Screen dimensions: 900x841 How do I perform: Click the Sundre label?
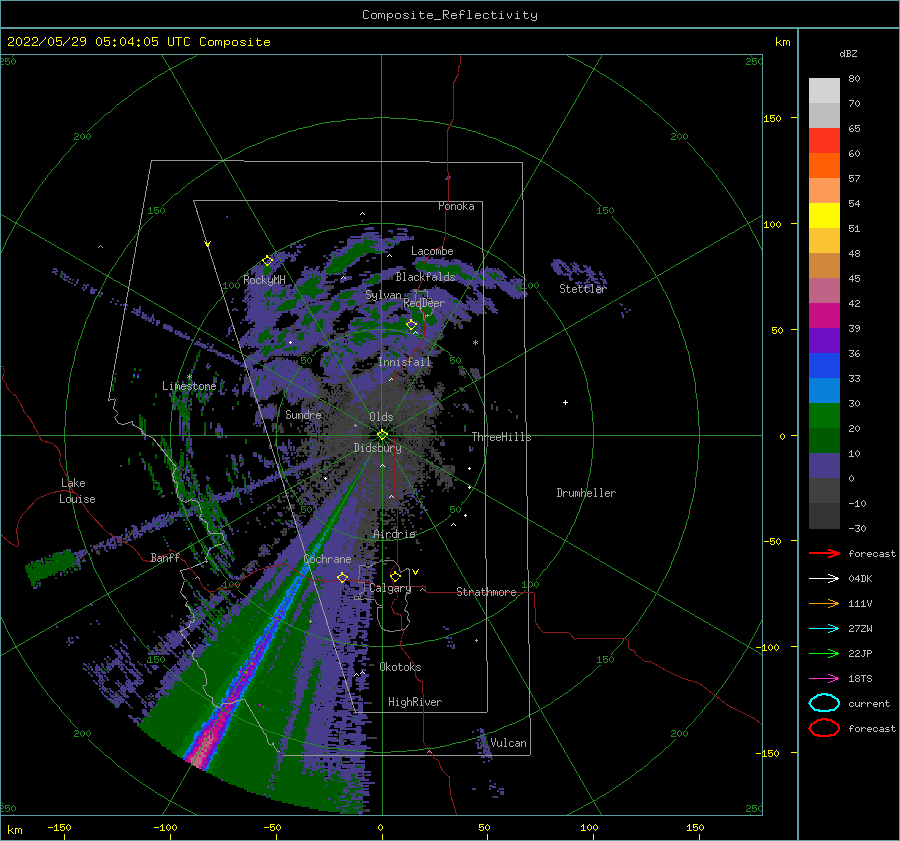303,414
